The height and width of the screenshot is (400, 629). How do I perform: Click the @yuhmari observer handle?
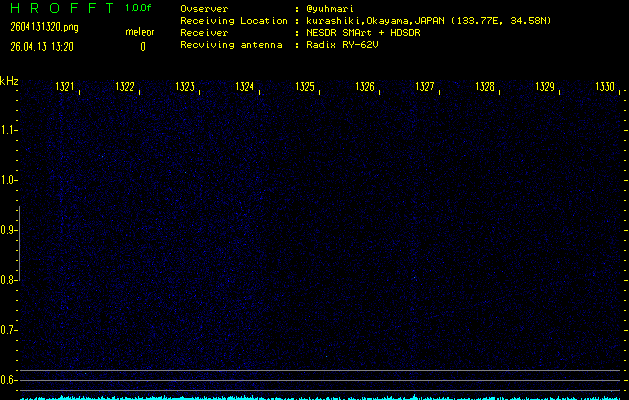point(329,9)
